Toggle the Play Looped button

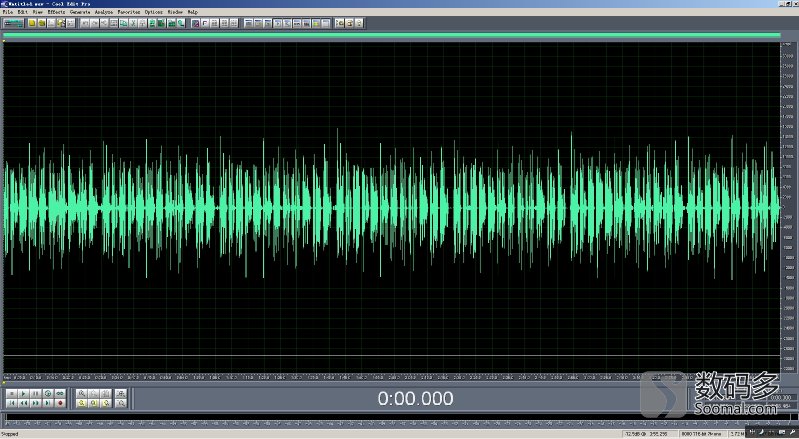[x=59, y=394]
